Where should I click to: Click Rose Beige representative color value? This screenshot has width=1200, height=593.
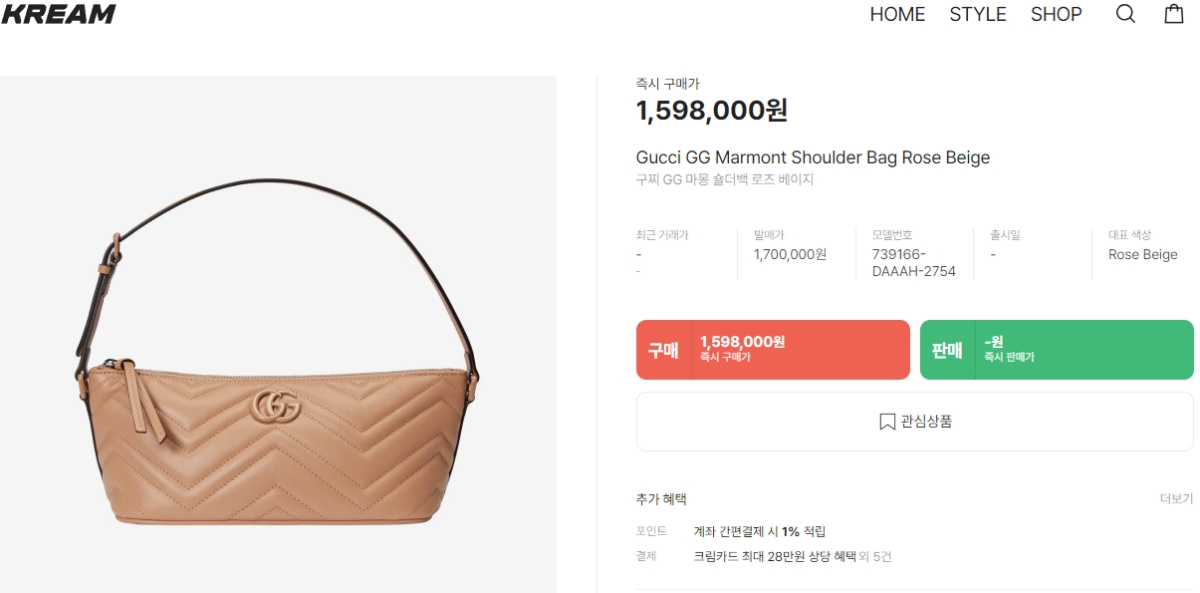click(1143, 254)
